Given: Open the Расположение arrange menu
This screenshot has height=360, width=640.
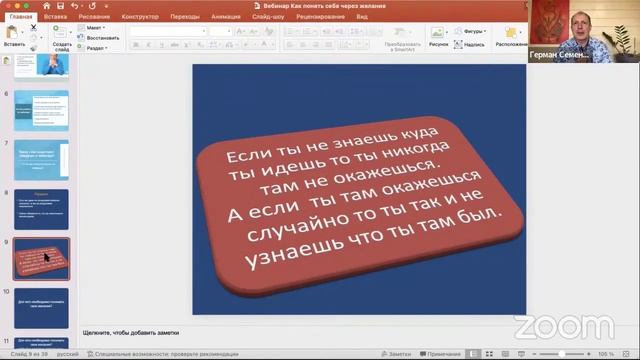Looking at the screenshot, I should pyautogui.click(x=511, y=37).
